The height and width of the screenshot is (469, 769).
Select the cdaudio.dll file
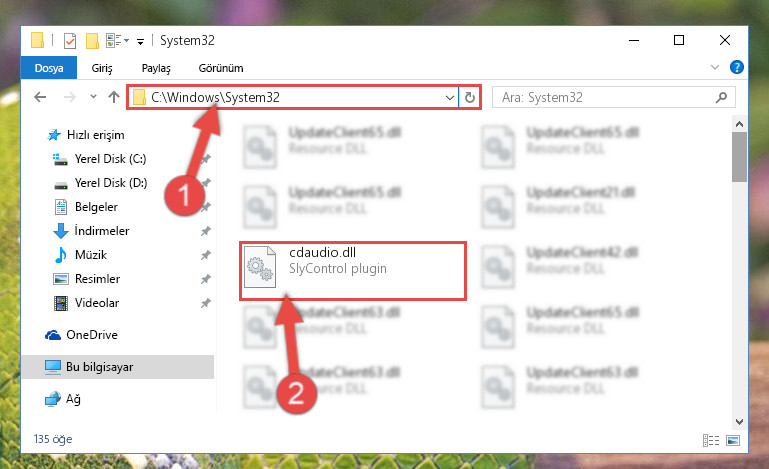coord(353,270)
